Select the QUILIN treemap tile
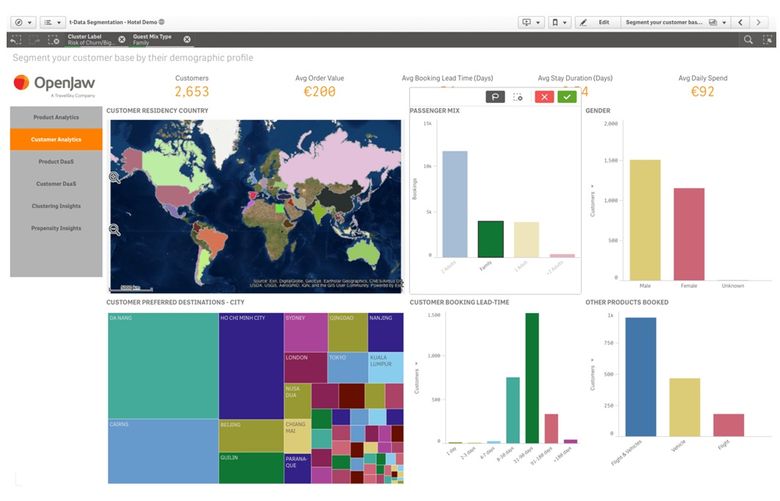Viewport: 780px width, 501px height. tap(251, 468)
